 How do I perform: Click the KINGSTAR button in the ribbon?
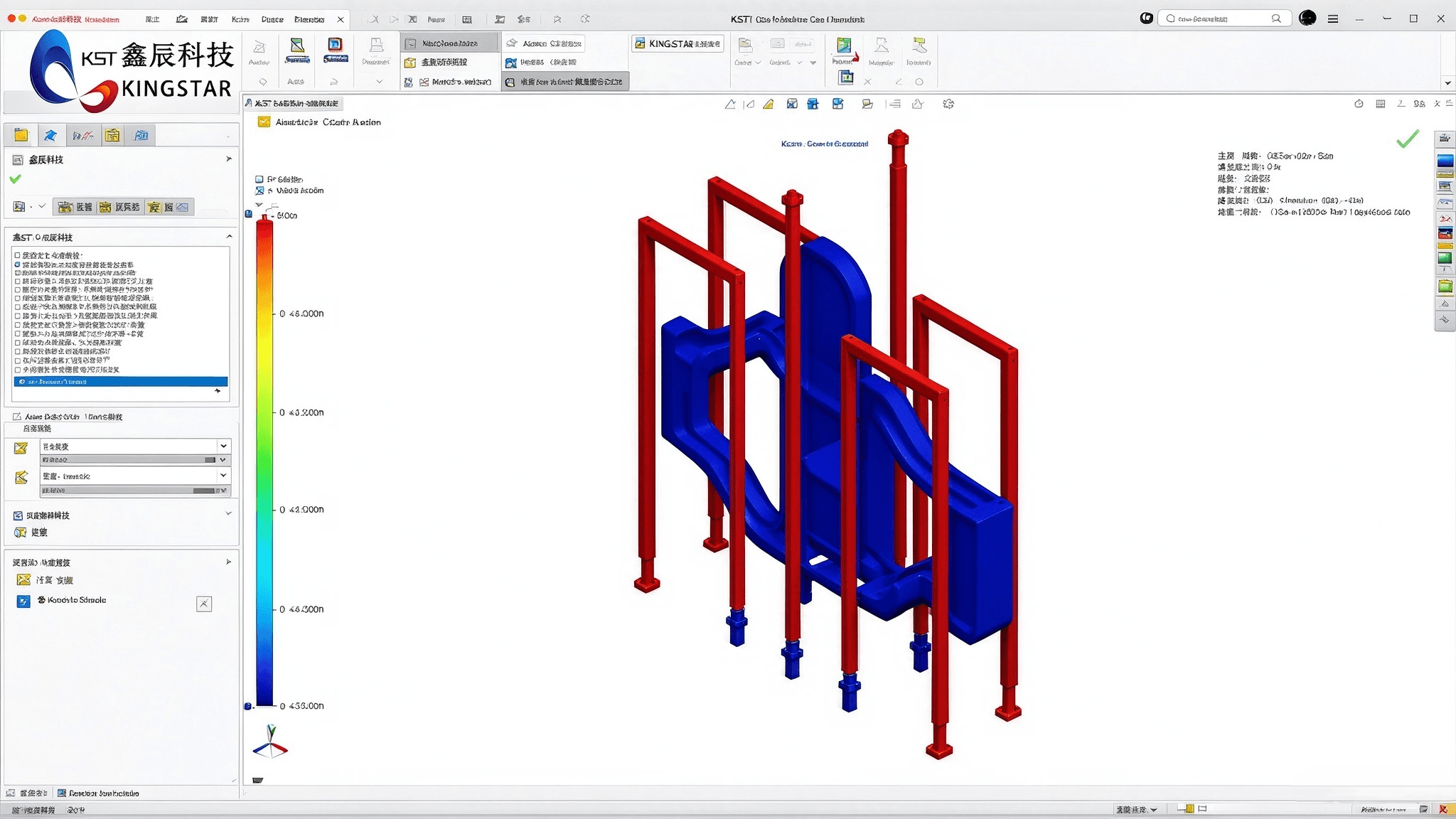click(x=678, y=43)
